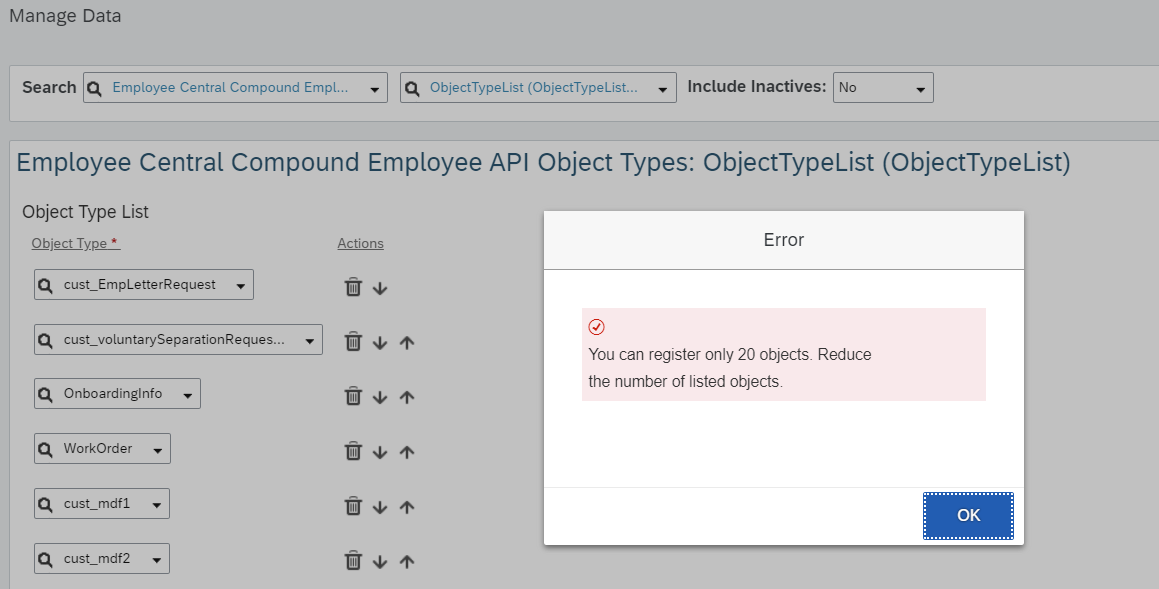Screen dimensions: 1159x589
Task: Move WorkOrder row down
Action: [380, 452]
